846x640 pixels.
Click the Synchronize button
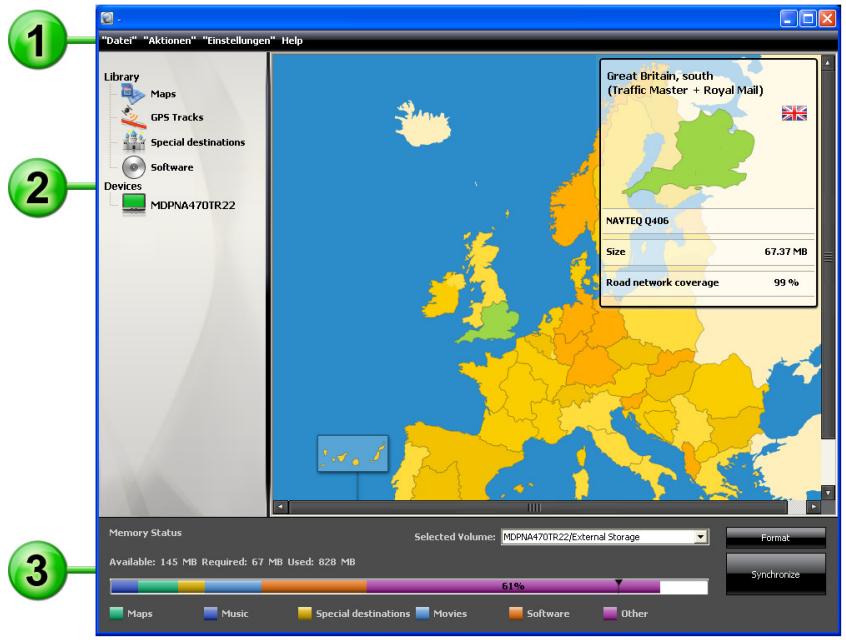tap(775, 575)
